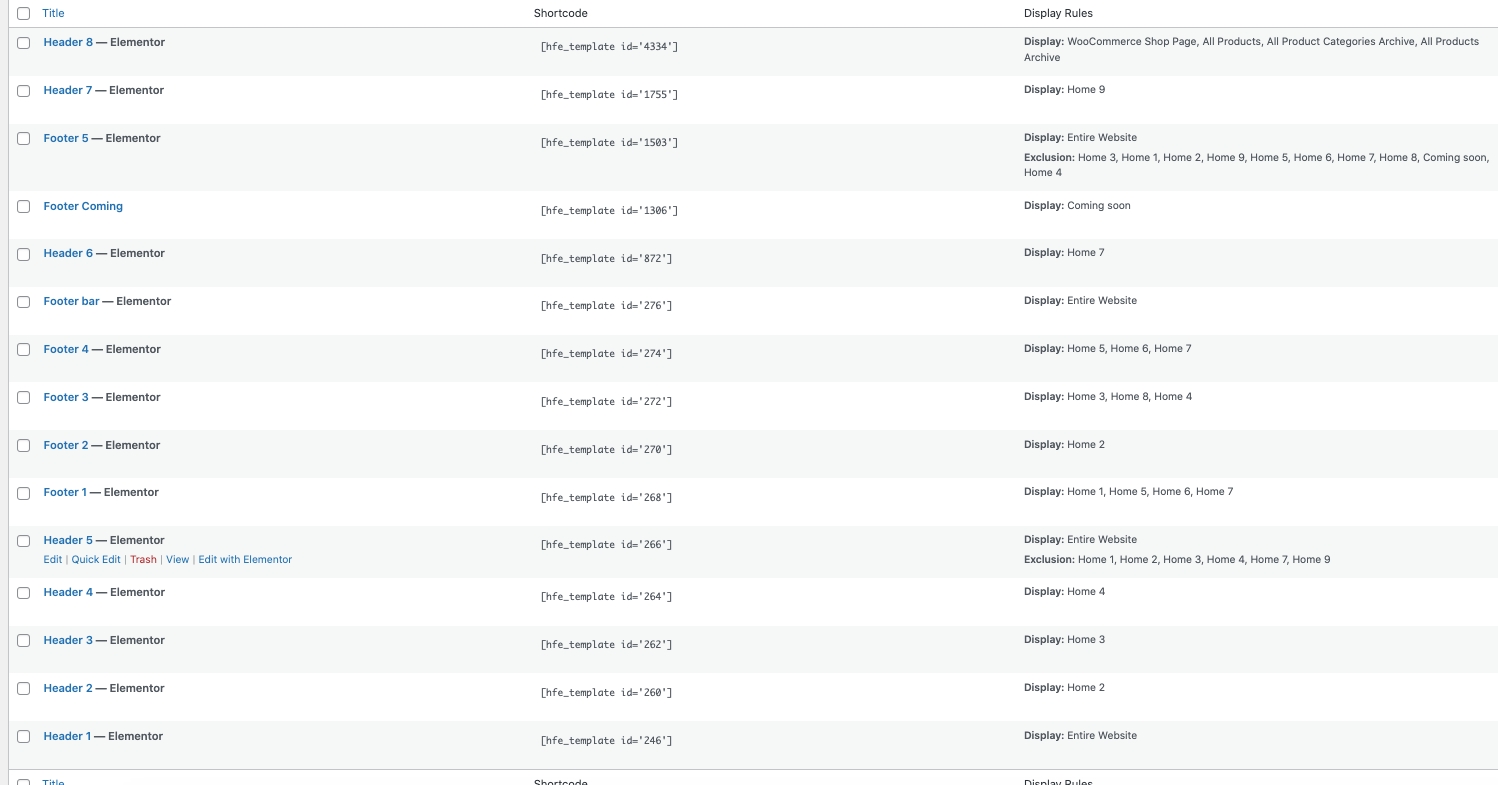
Task: Click the Footer Coming title link
Action: pos(83,207)
